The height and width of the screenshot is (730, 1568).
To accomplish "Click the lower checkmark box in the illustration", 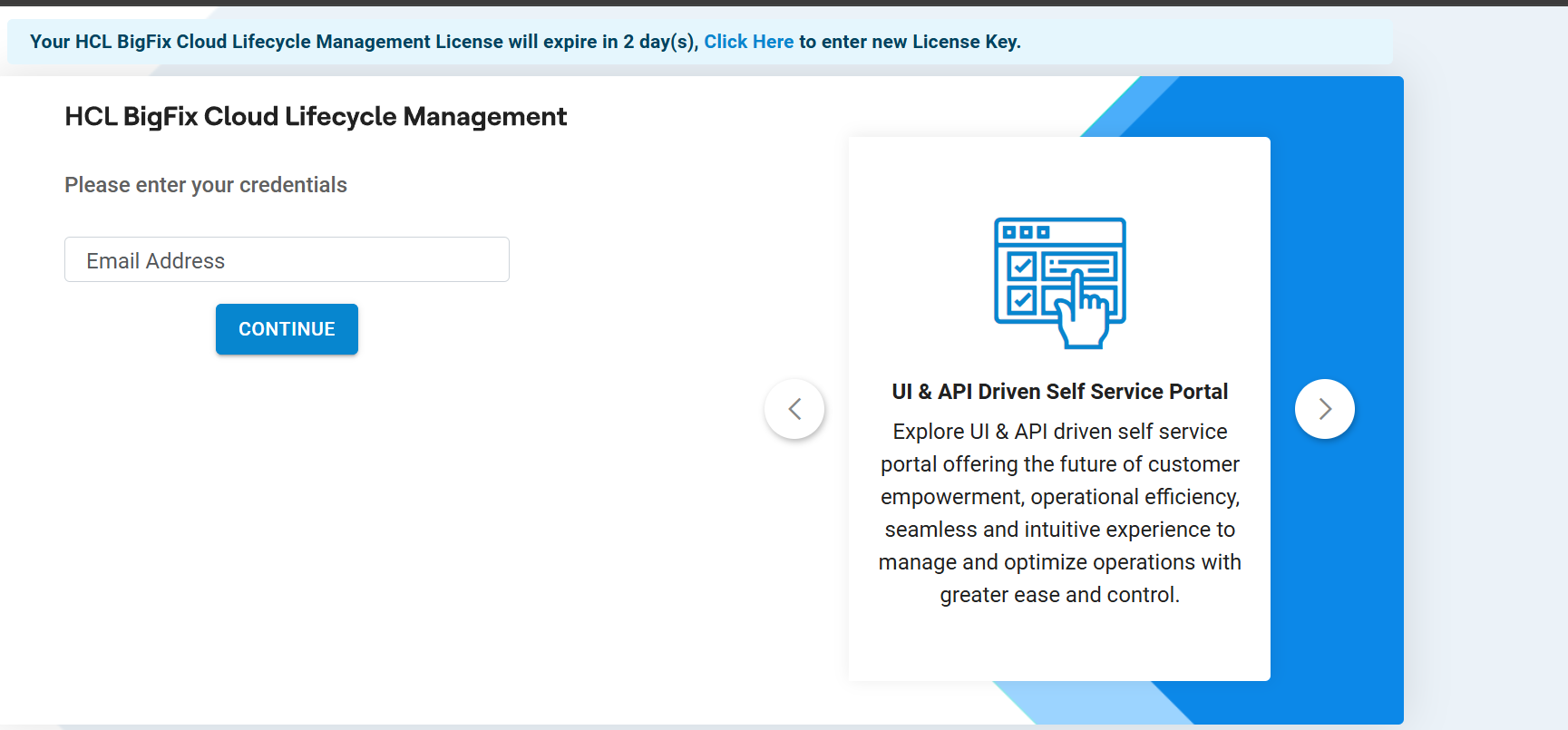I will 1022,300.
